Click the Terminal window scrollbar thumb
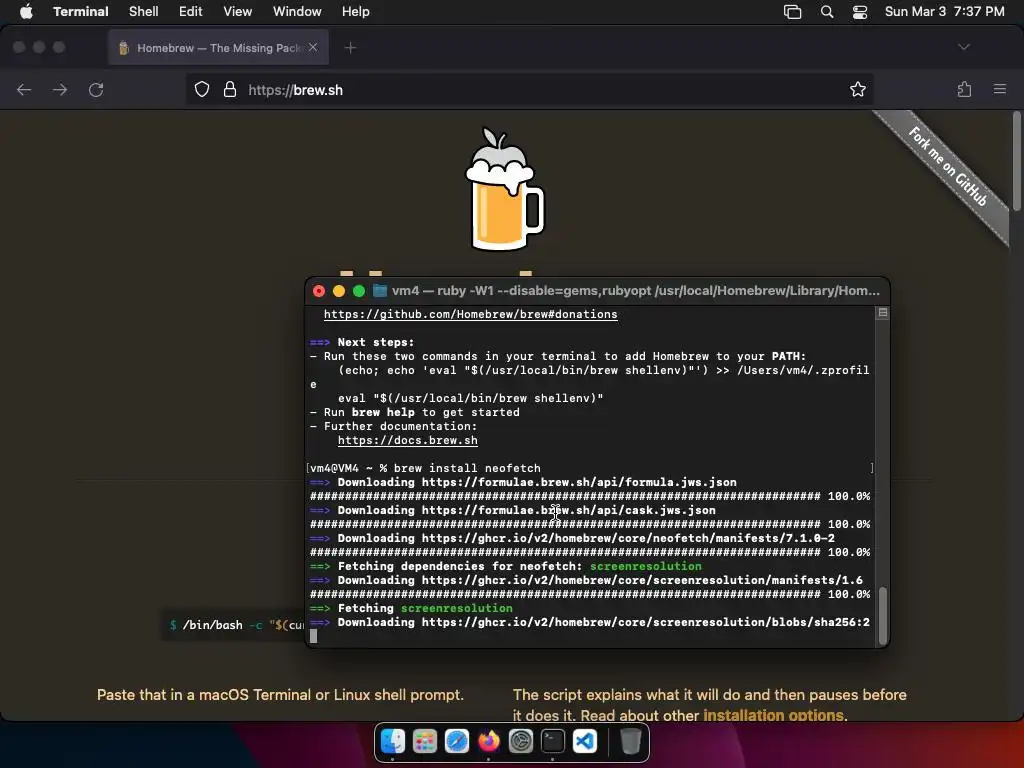The height and width of the screenshot is (768, 1024). (x=883, y=616)
